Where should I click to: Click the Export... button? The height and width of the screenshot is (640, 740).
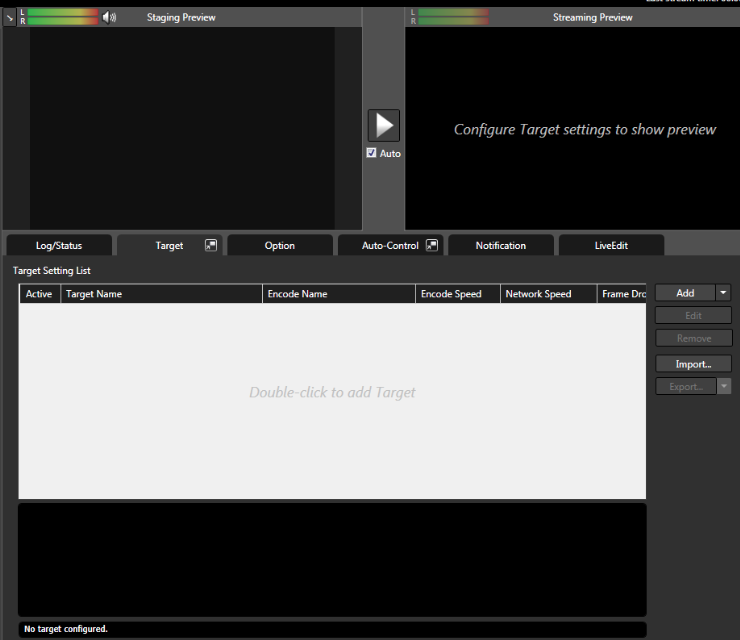tap(686, 386)
